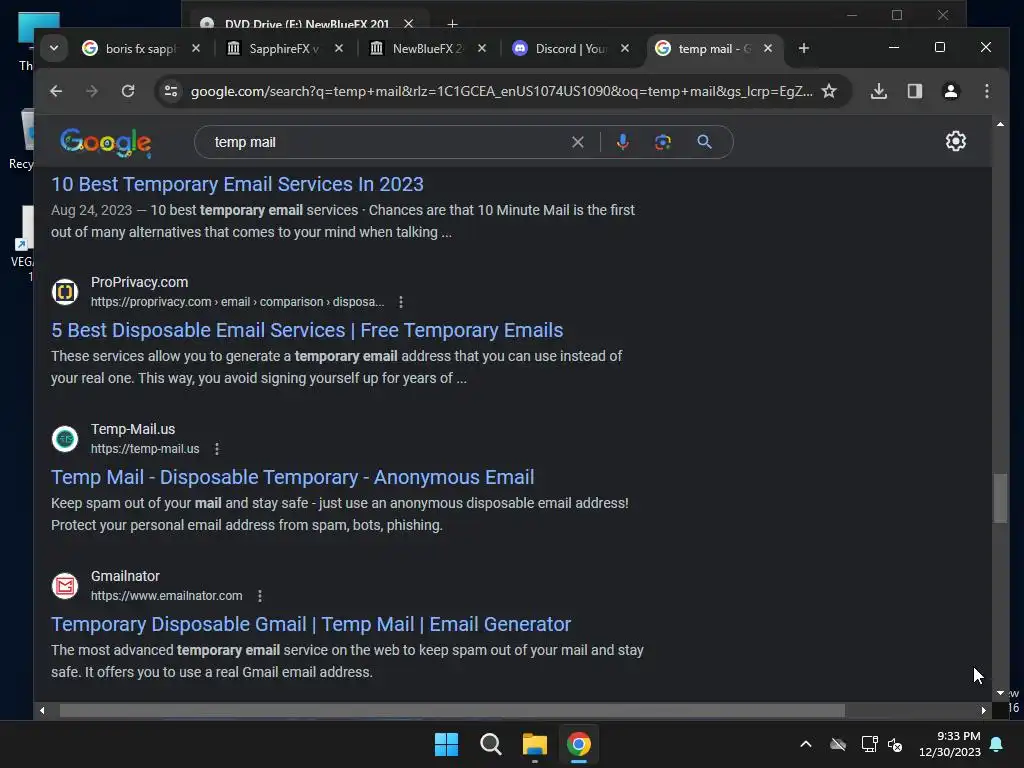Go back to the previous page

coord(56,91)
